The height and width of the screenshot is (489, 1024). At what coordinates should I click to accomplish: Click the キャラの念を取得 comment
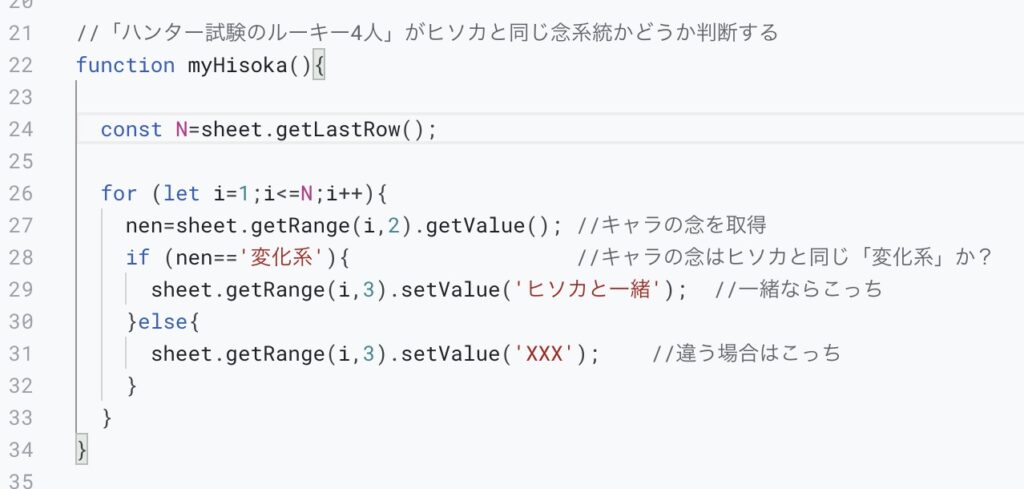coord(672,225)
